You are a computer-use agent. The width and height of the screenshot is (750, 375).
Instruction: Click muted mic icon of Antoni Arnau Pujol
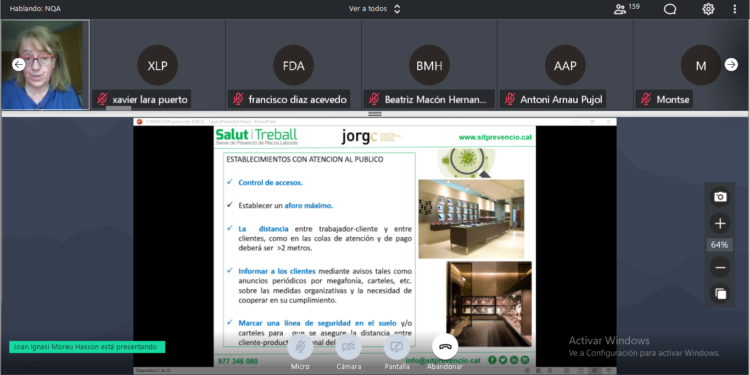(509, 99)
